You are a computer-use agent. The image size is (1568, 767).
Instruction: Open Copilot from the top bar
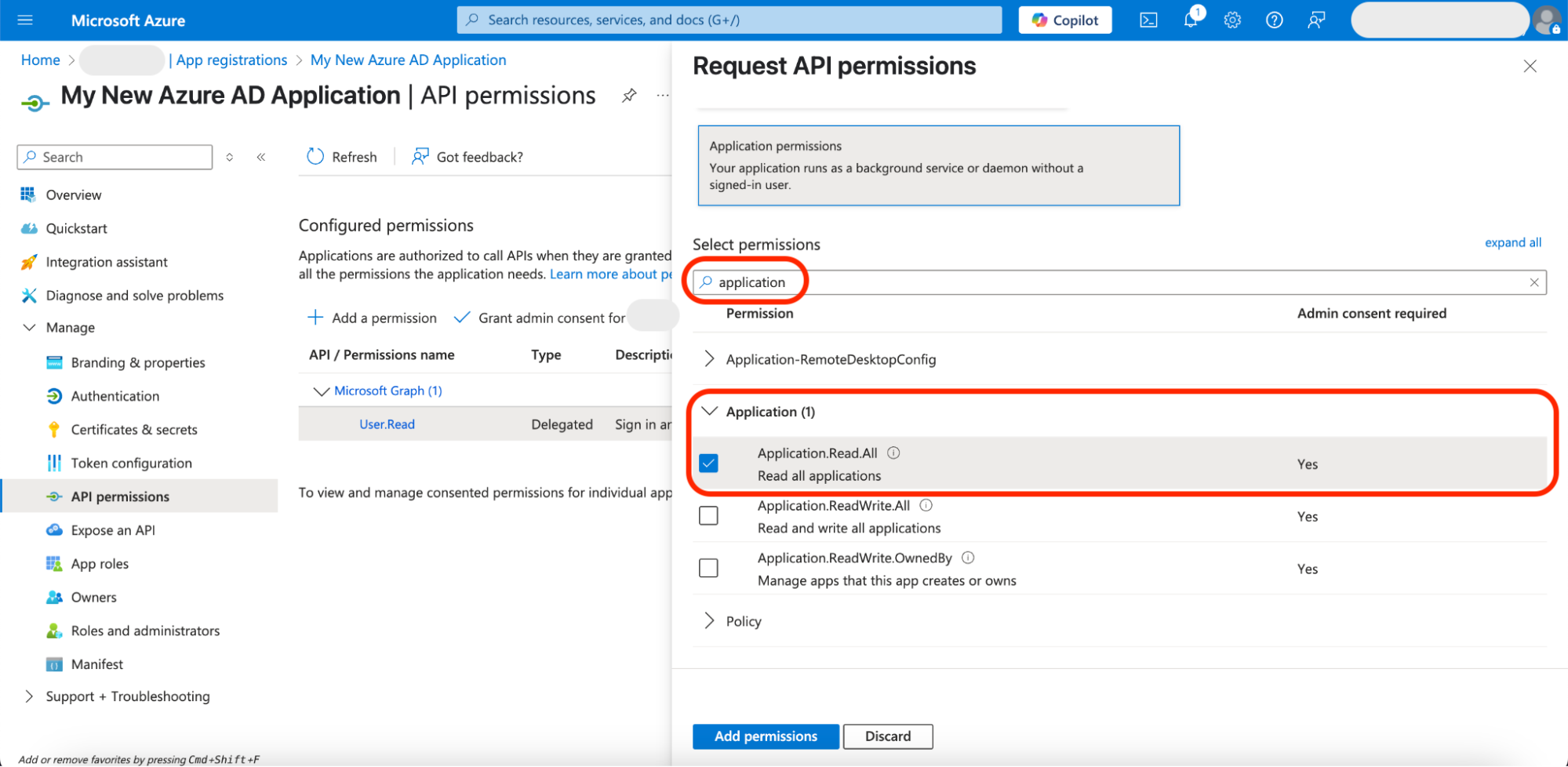click(x=1064, y=20)
